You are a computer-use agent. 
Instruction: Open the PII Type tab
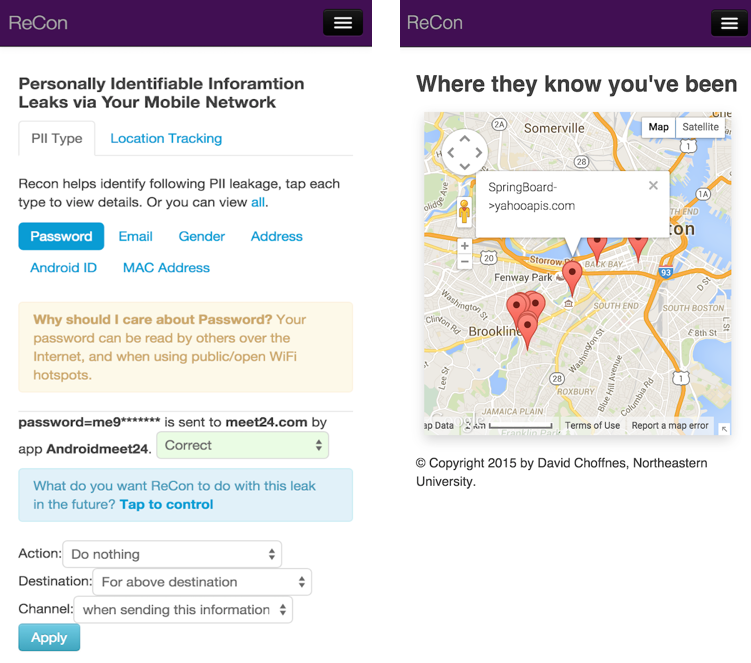point(56,138)
